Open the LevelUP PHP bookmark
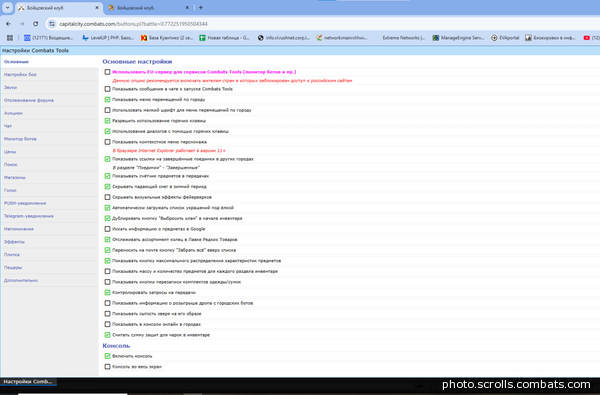Image resolution: width=600 pixels, height=395 pixels. 108,38
